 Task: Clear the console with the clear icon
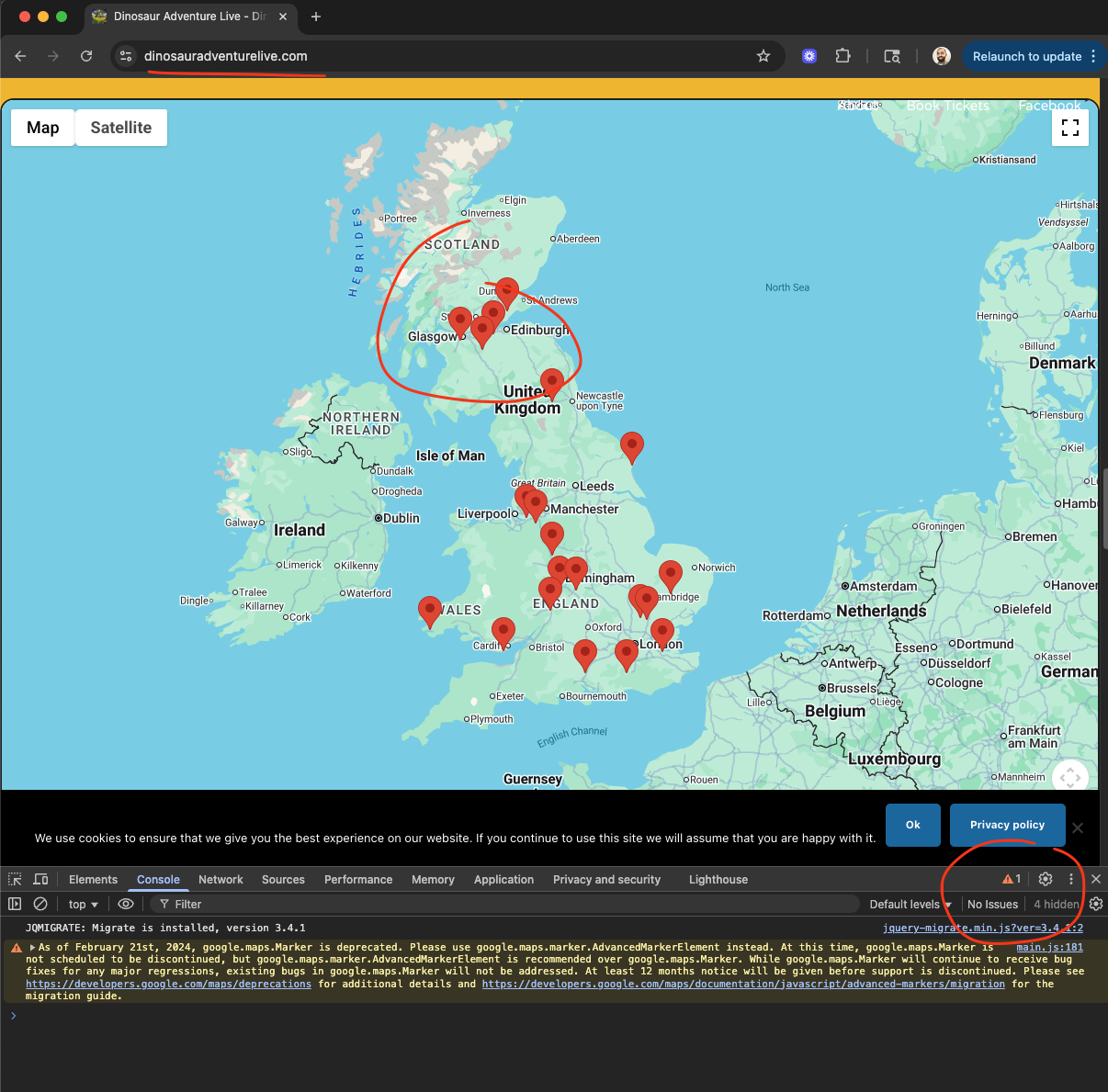click(40, 904)
